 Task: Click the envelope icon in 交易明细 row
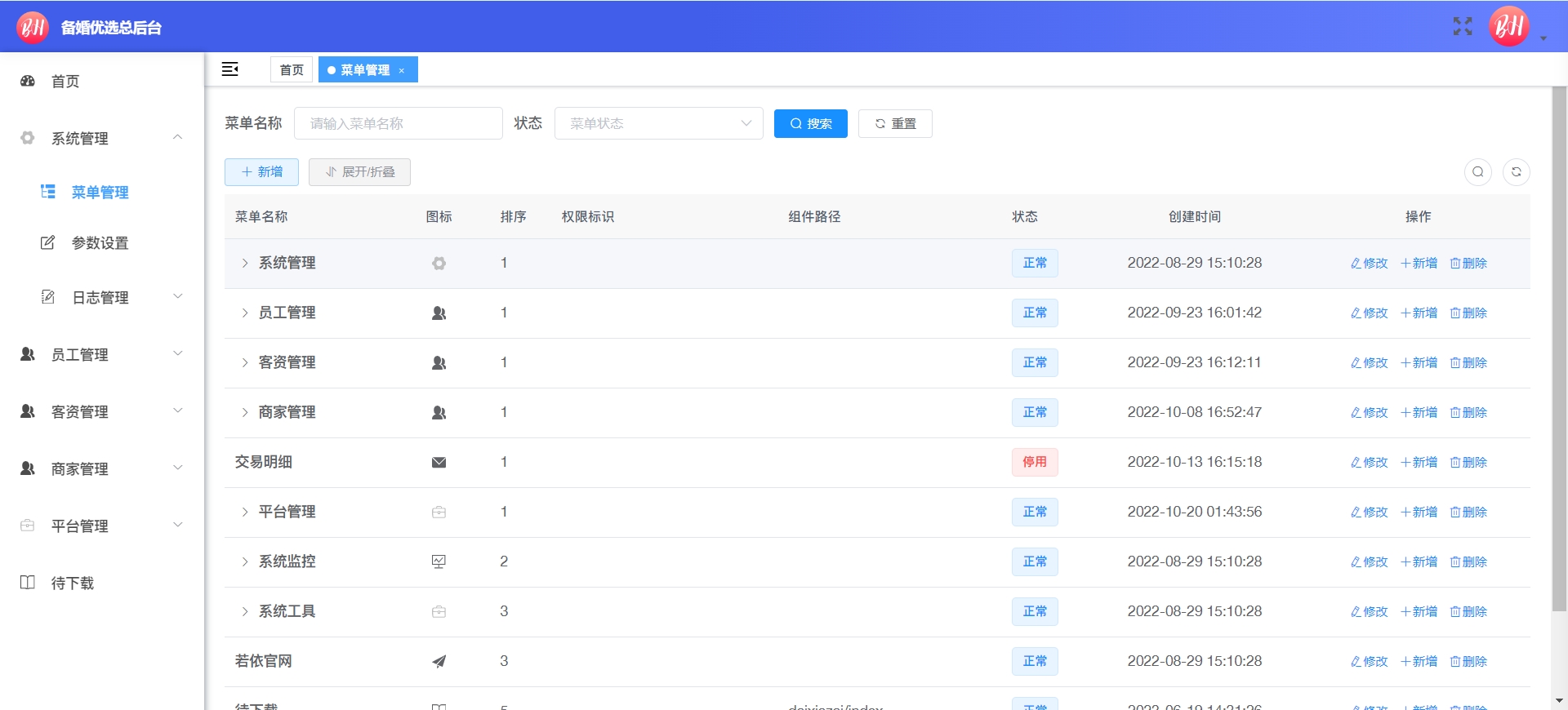pyautogui.click(x=439, y=463)
